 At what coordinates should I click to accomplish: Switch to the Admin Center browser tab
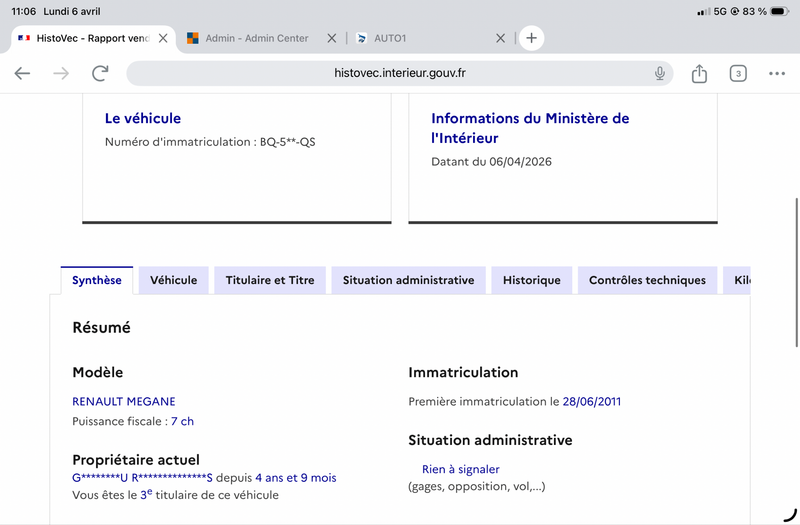click(x=256, y=38)
